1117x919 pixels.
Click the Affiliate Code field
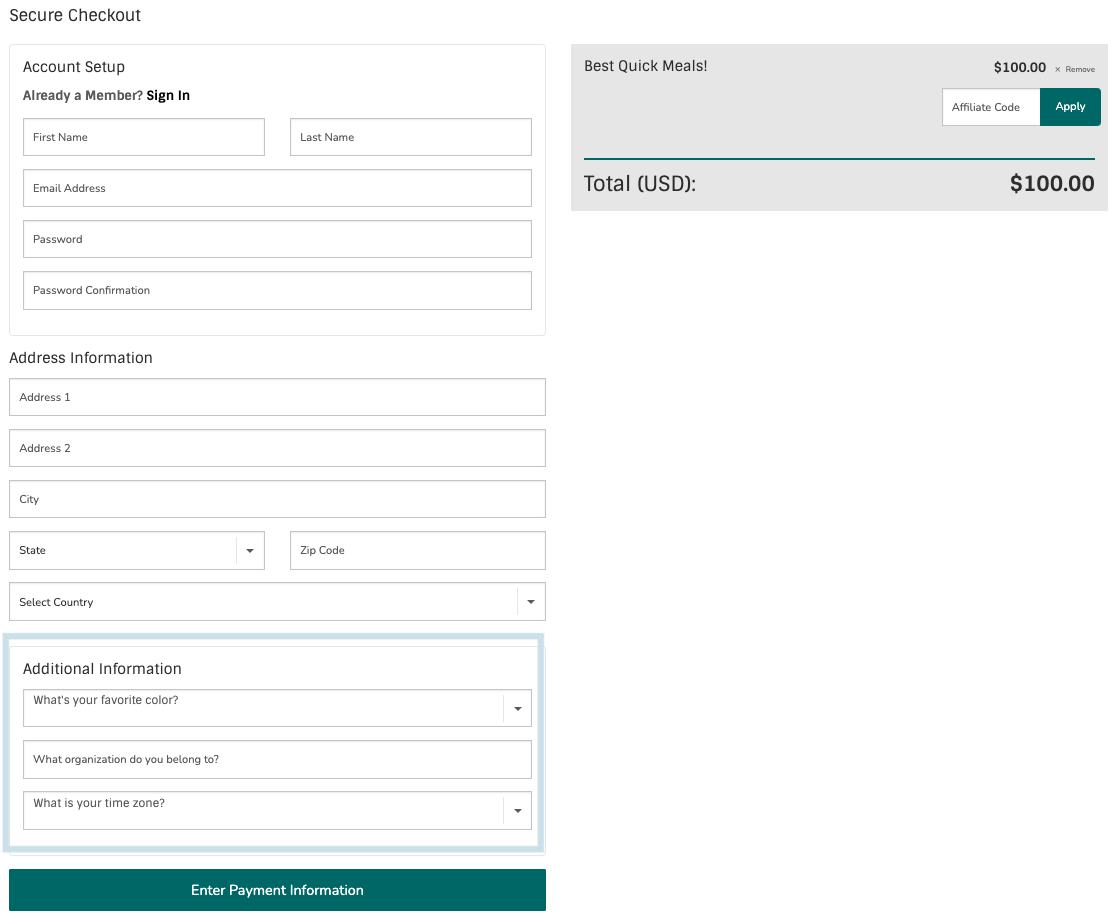coord(991,107)
